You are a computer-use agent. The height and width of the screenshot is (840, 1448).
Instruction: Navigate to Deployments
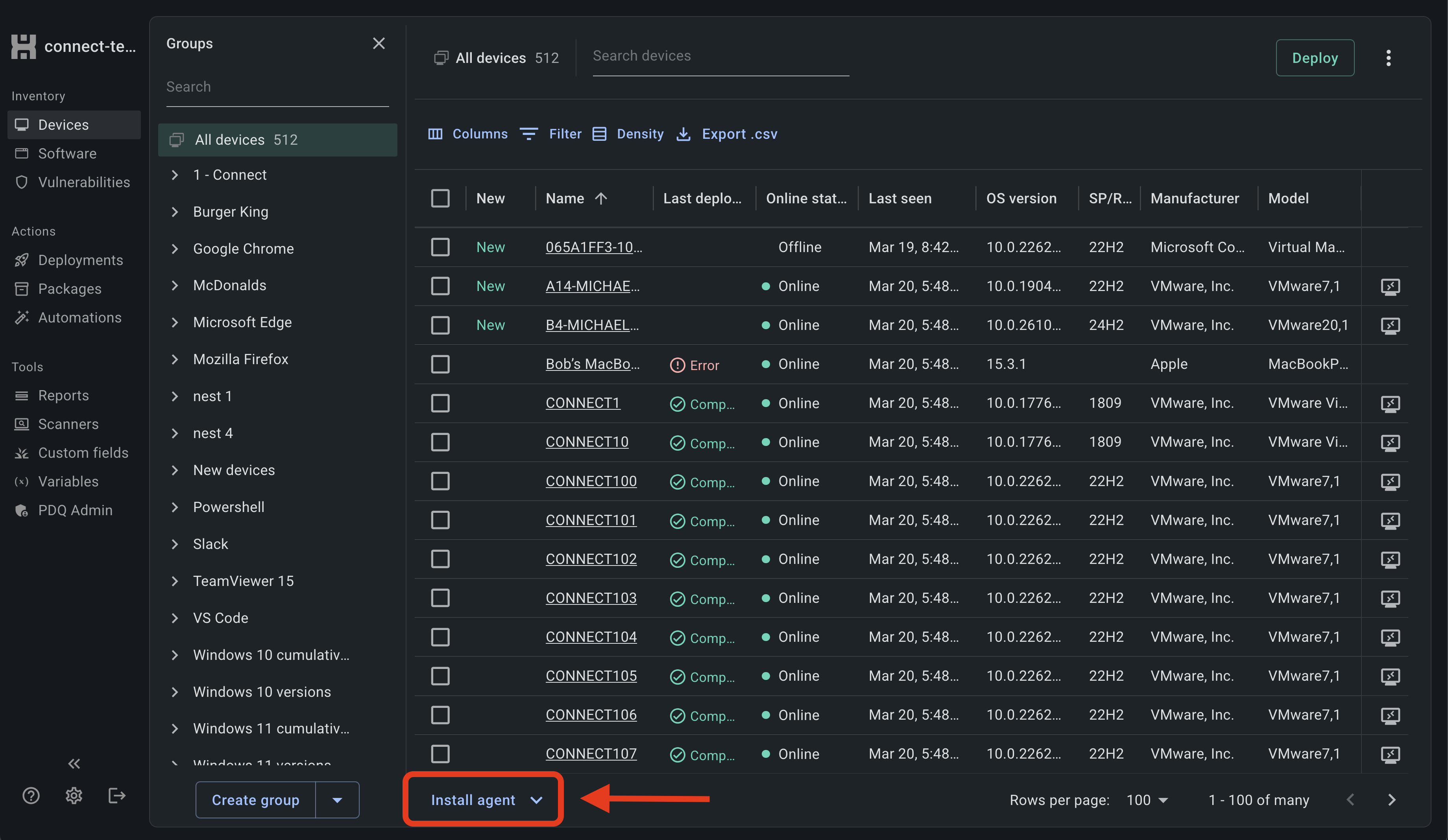click(x=74, y=260)
